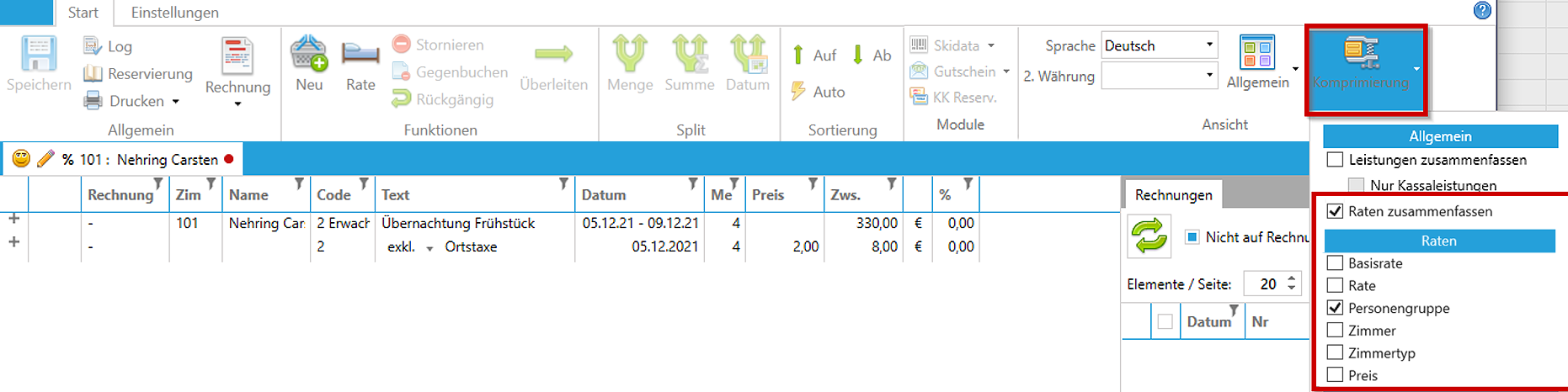The height and width of the screenshot is (392, 1568).
Task: Click the Allgemein view layout icon
Action: (x=1257, y=52)
